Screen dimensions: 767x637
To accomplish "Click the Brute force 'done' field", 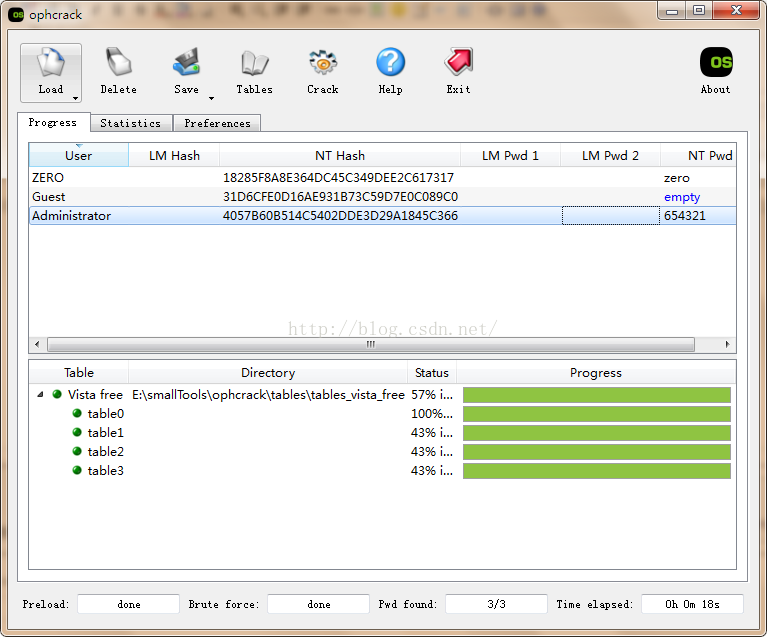I will click(x=318, y=604).
